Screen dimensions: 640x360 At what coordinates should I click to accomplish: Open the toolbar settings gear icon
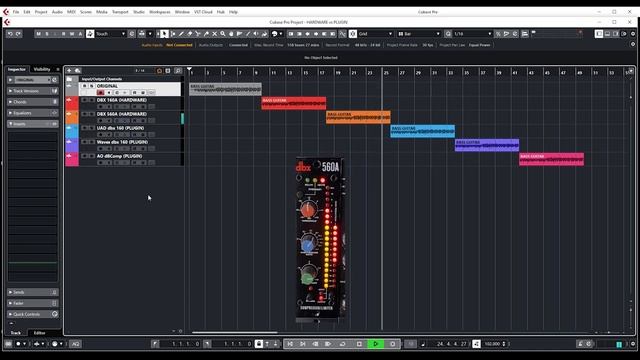pyautogui.click(x=633, y=34)
